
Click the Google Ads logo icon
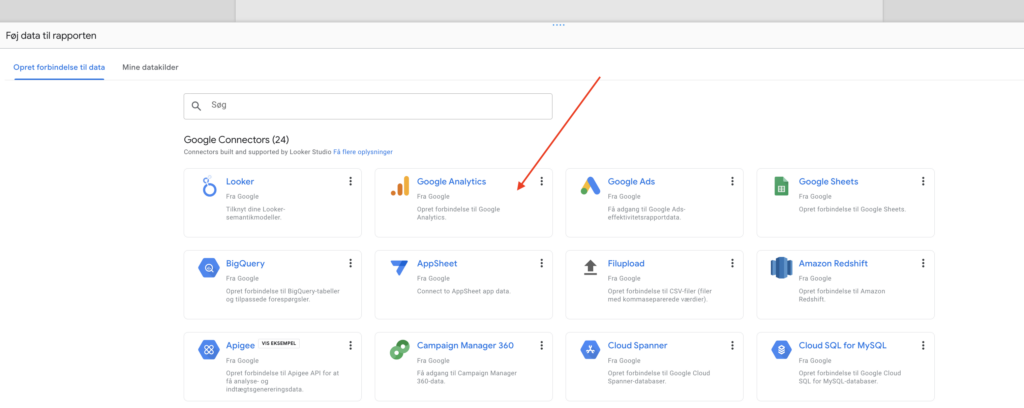click(x=590, y=186)
